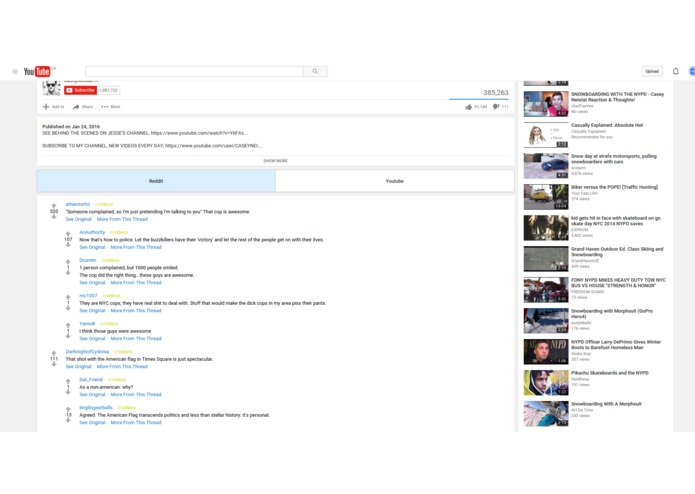Click the 385,263 view count
Viewport: 695px width, 494px height.
point(496,93)
